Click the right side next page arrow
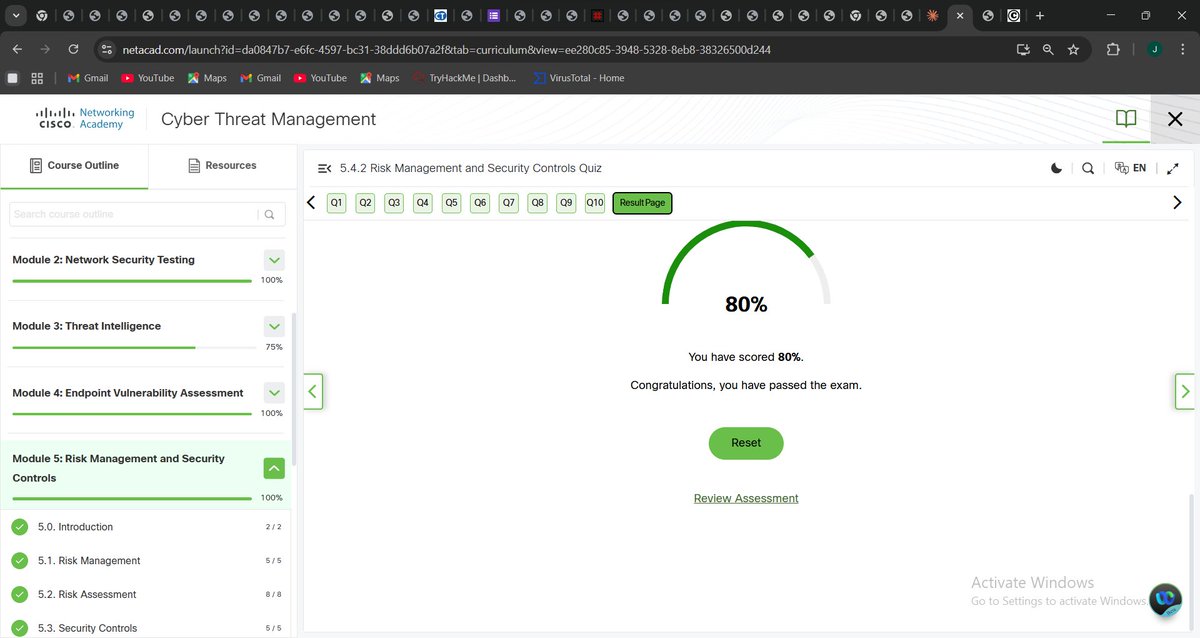 [x=1185, y=391]
